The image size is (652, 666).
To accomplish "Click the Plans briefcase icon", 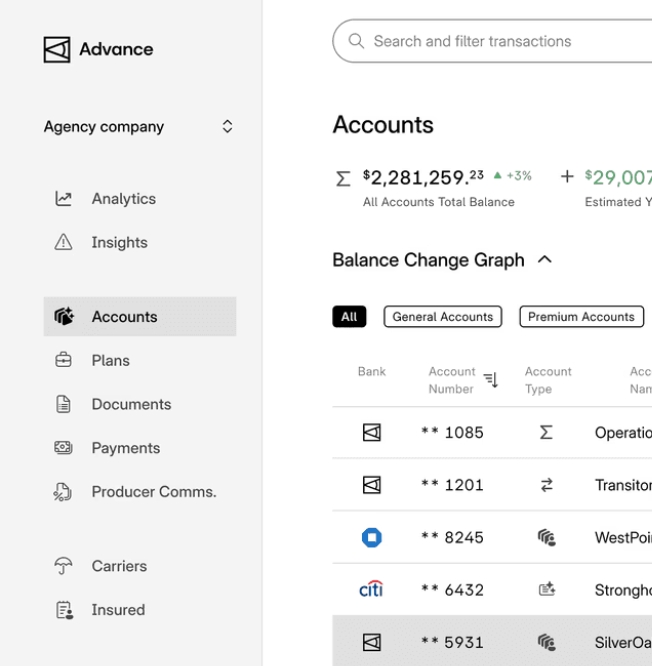I will click(x=63, y=360).
